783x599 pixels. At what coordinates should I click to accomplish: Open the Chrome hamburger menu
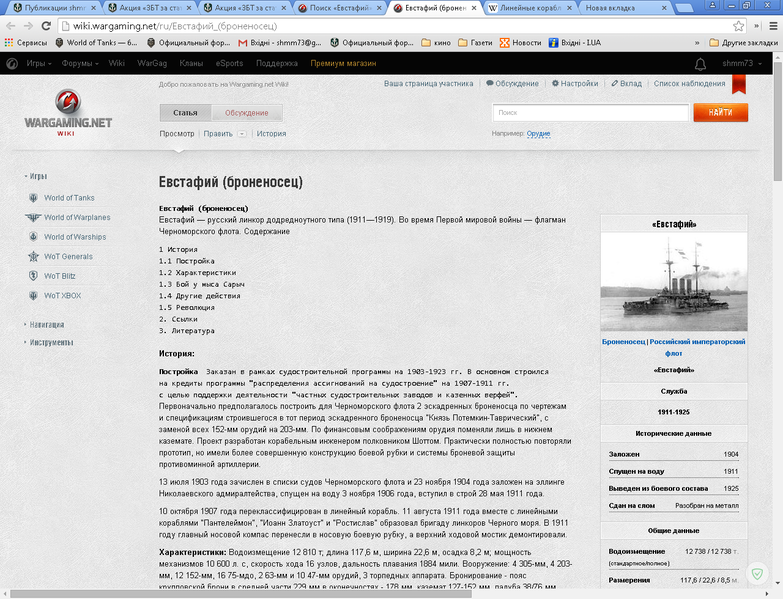pyautogui.click(x=773, y=26)
